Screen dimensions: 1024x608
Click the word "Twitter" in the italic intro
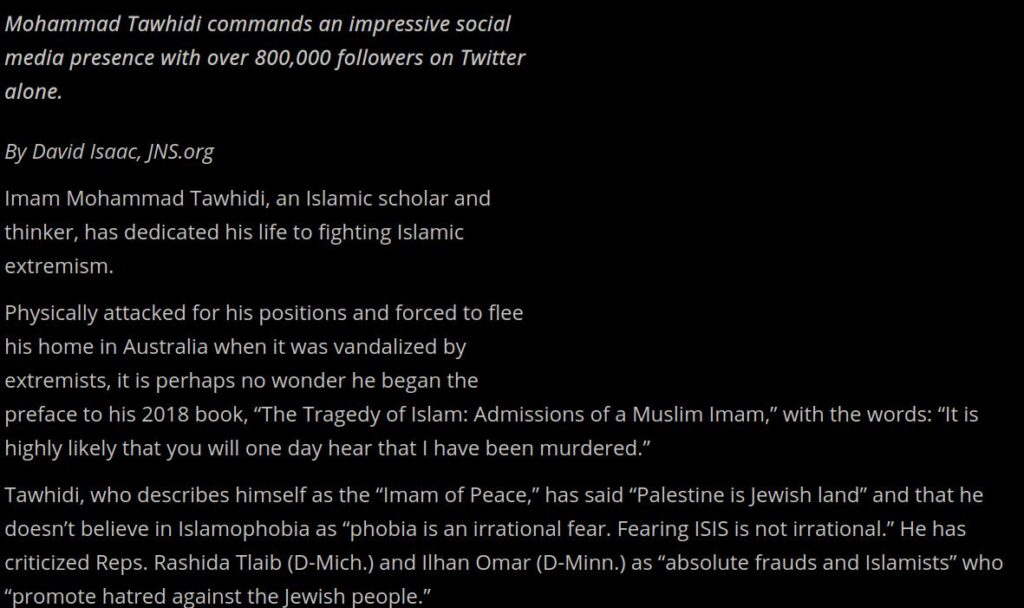492,57
